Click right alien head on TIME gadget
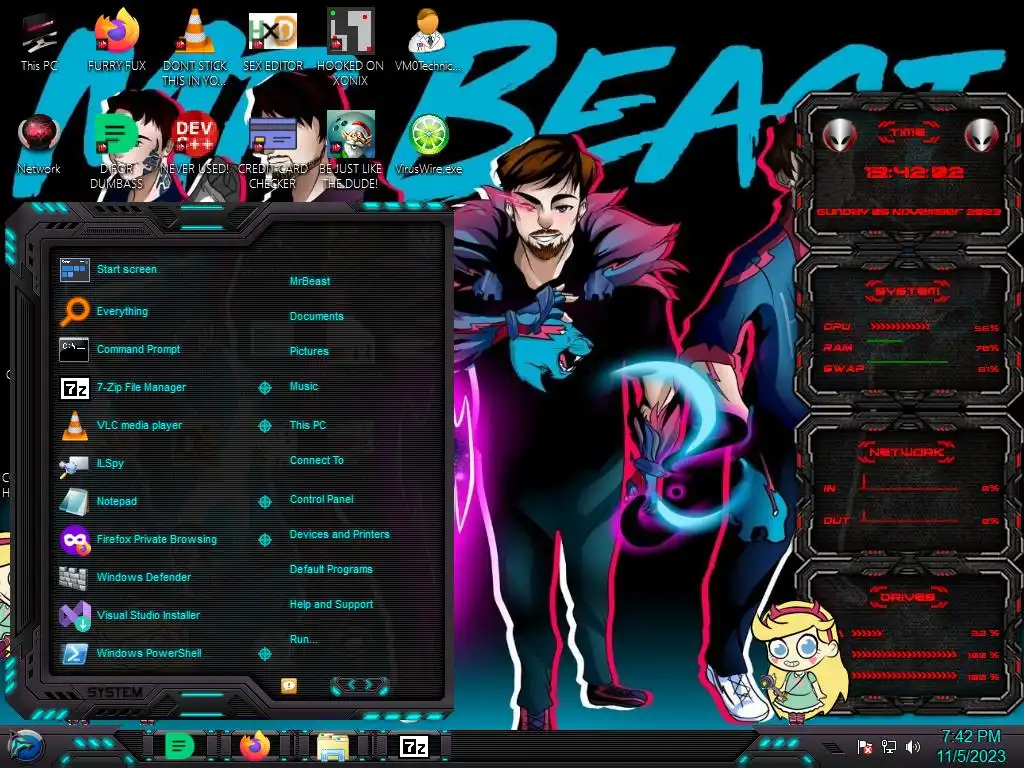Viewport: 1024px width, 768px height. point(981,136)
